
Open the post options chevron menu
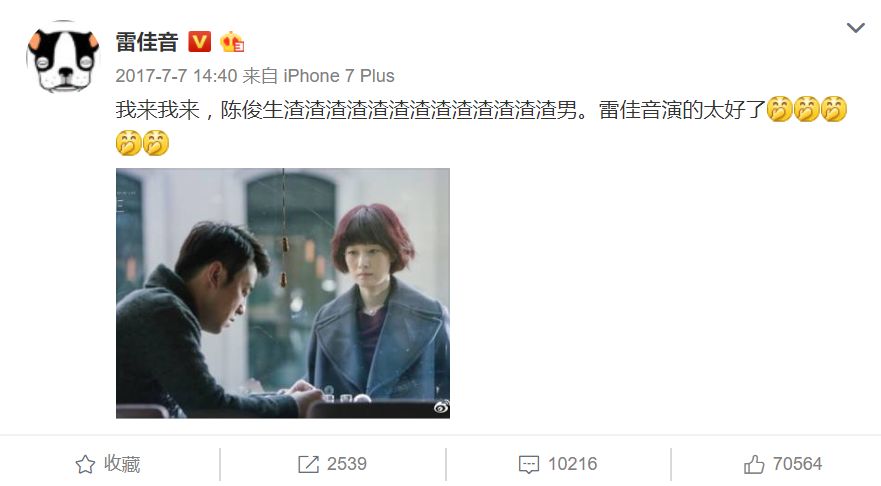pyautogui.click(x=855, y=27)
